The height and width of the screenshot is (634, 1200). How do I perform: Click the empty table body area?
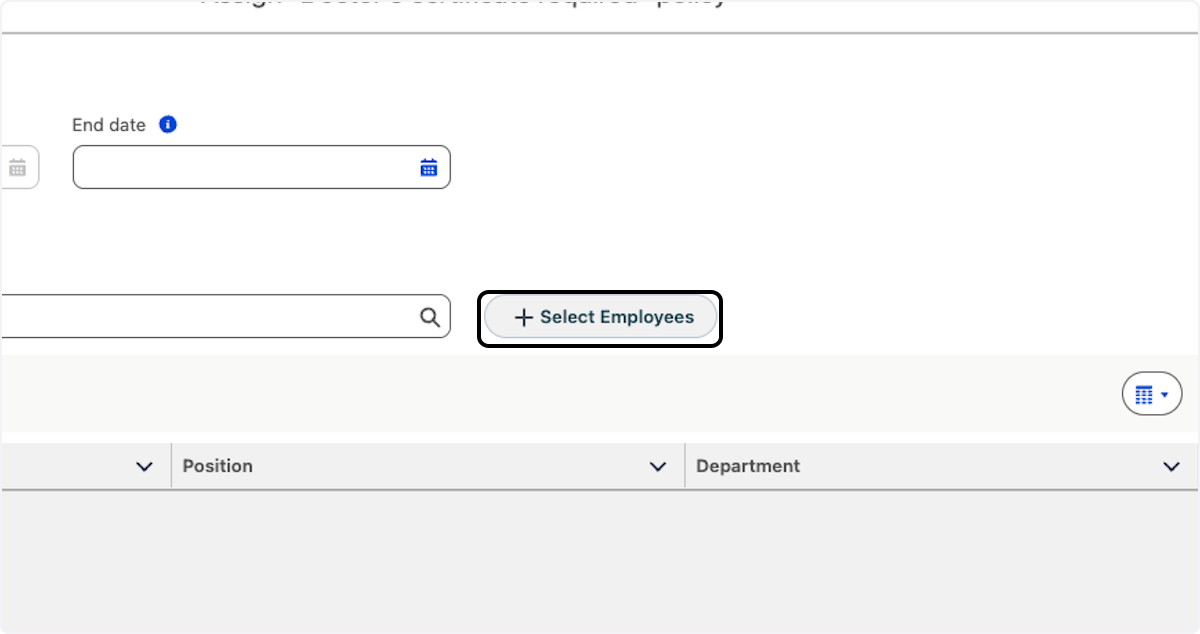(x=600, y=560)
